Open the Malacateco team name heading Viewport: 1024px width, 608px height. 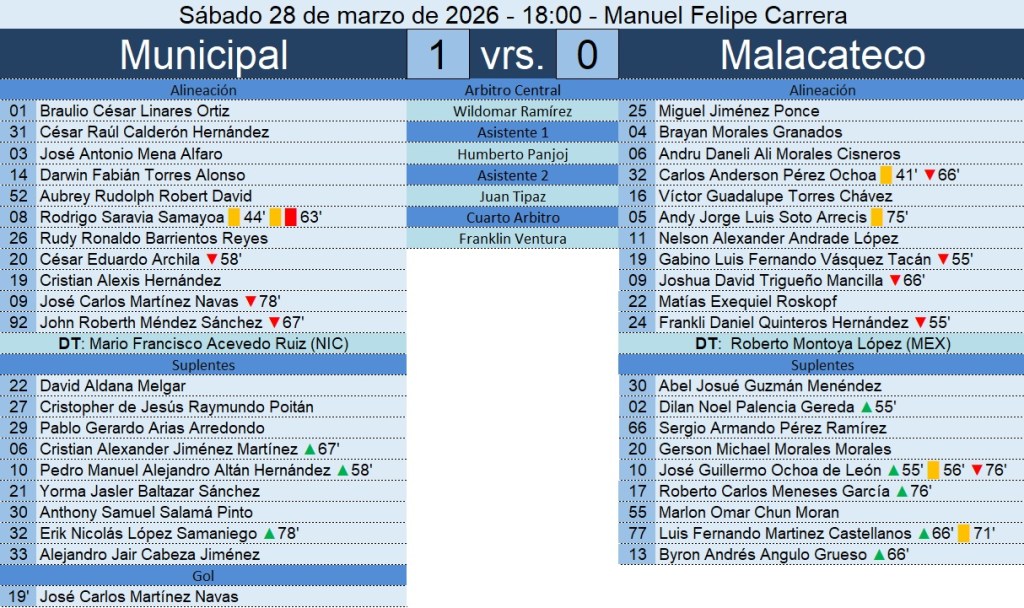pos(822,55)
